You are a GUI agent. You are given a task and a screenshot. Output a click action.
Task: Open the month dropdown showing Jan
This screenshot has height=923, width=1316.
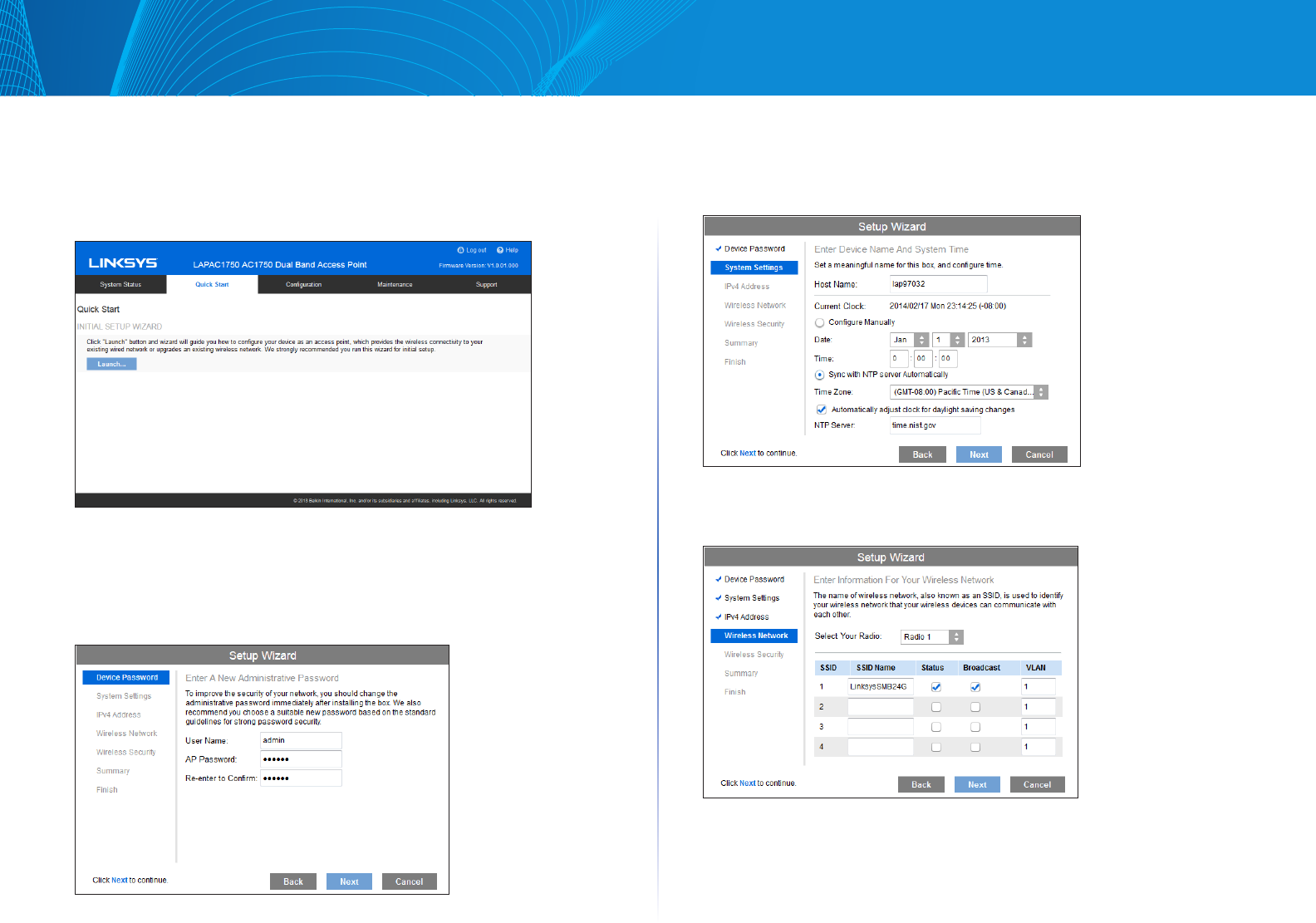[x=909, y=340]
